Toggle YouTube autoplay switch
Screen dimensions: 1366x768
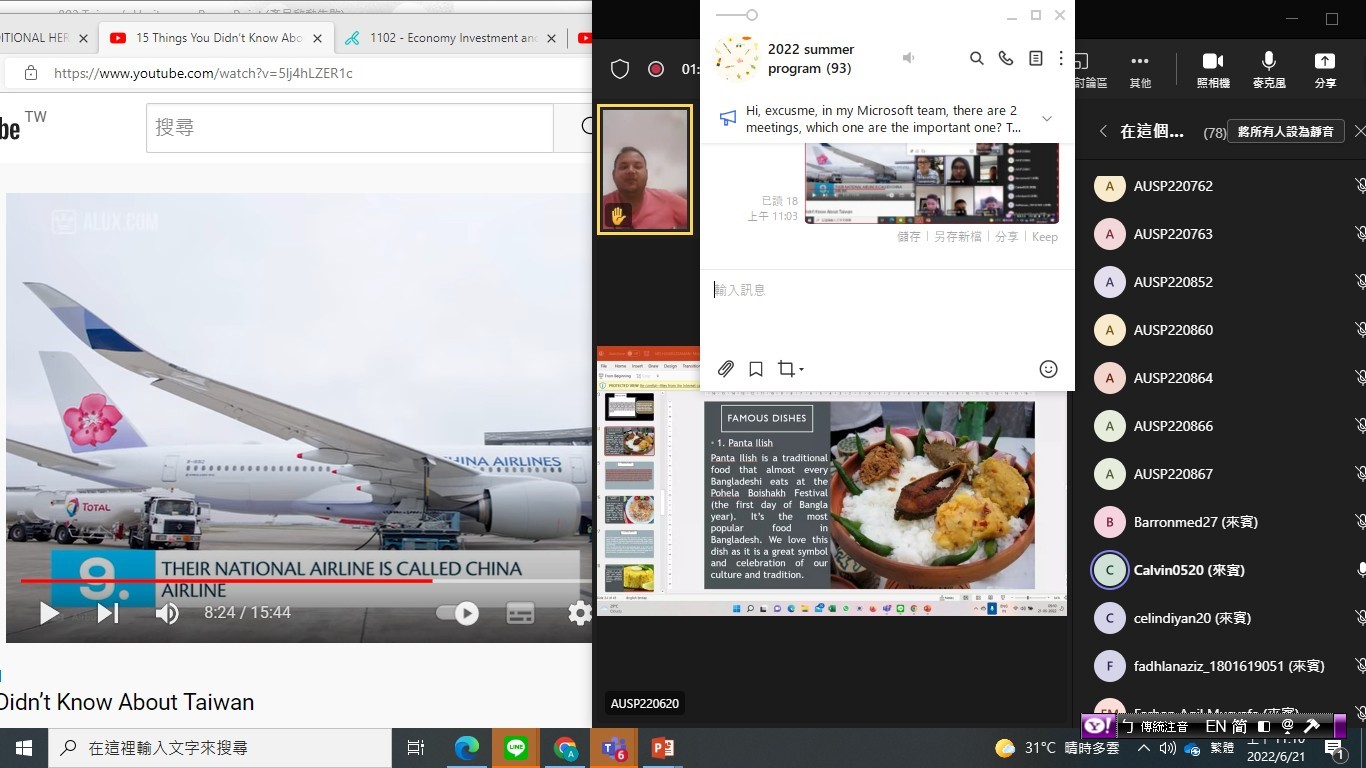click(x=458, y=613)
